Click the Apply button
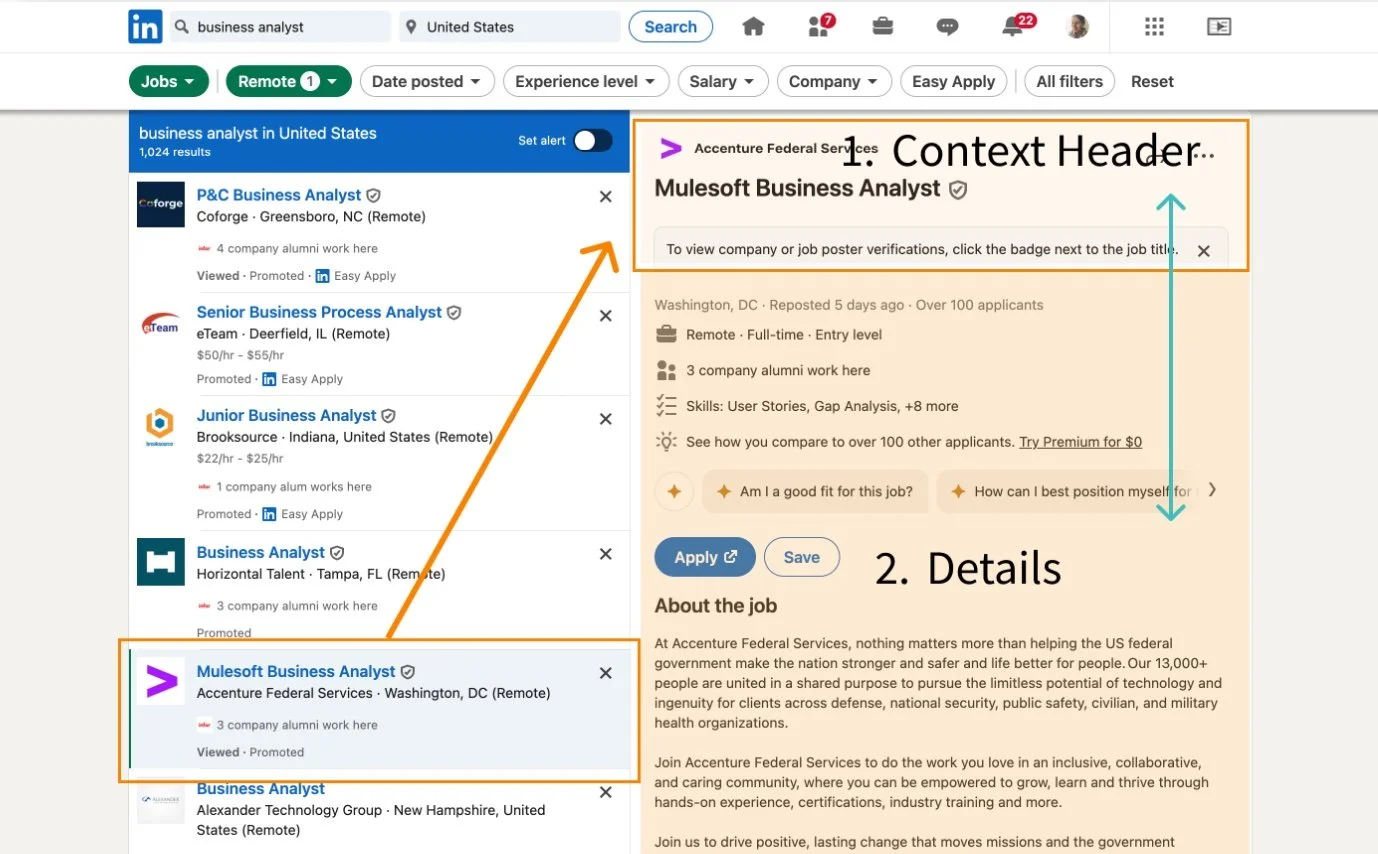This screenshot has height=854, width=1378. pos(705,557)
